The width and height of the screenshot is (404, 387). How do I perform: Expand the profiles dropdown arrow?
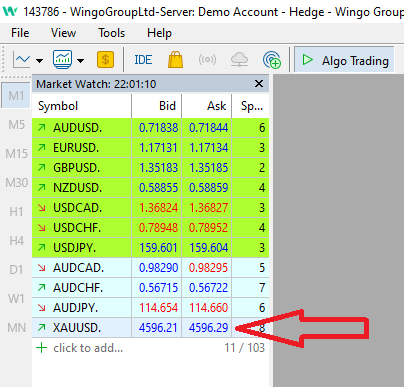pyautogui.click(x=81, y=61)
